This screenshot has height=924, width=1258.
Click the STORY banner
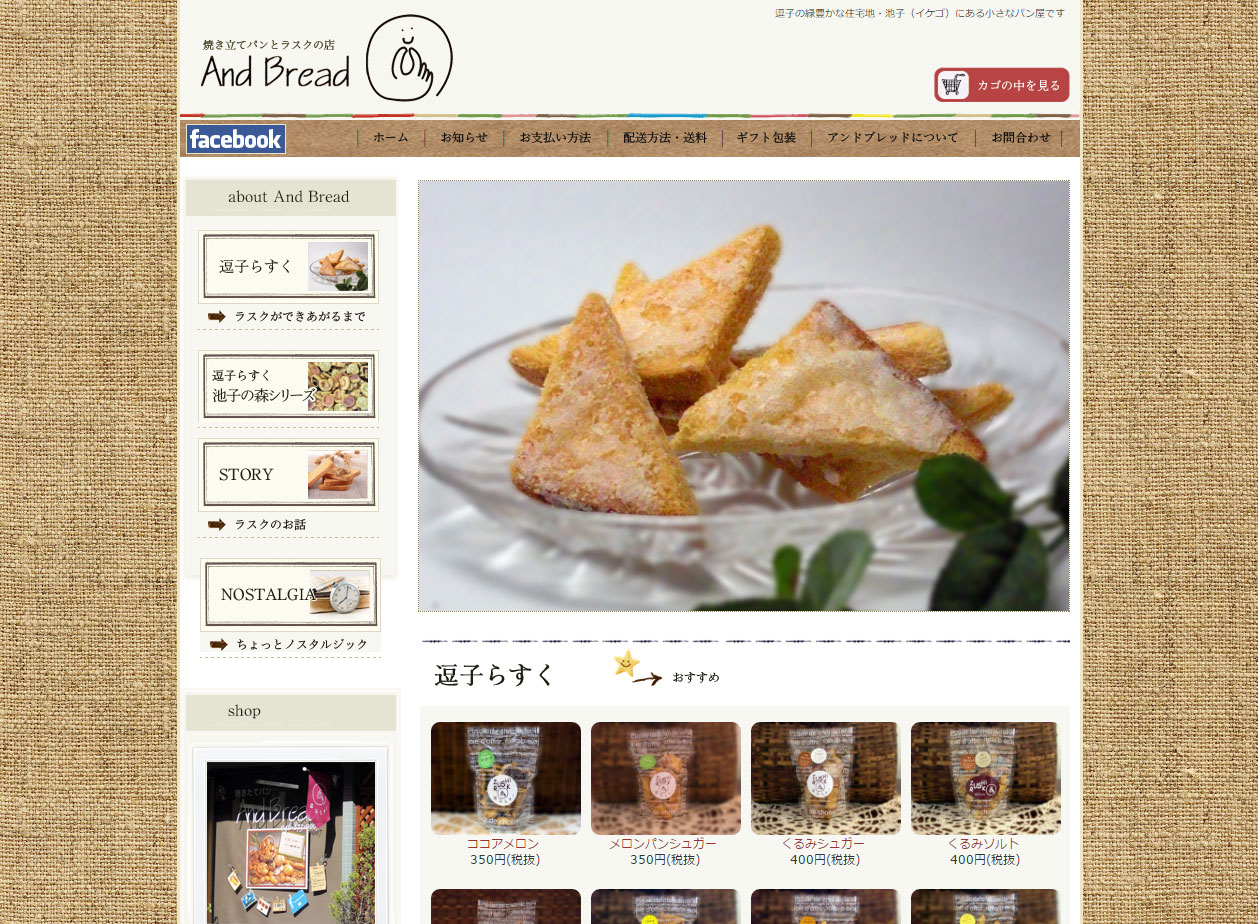pyautogui.click(x=288, y=475)
